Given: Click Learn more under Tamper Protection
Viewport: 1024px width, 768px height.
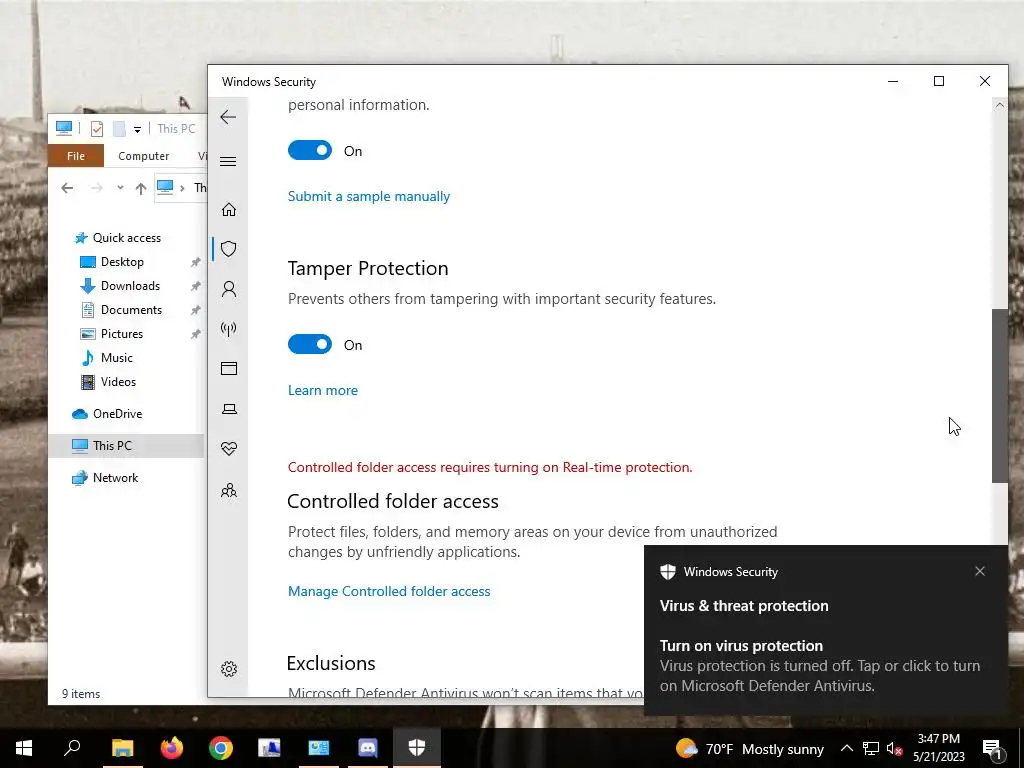Looking at the screenshot, I should coord(323,391).
